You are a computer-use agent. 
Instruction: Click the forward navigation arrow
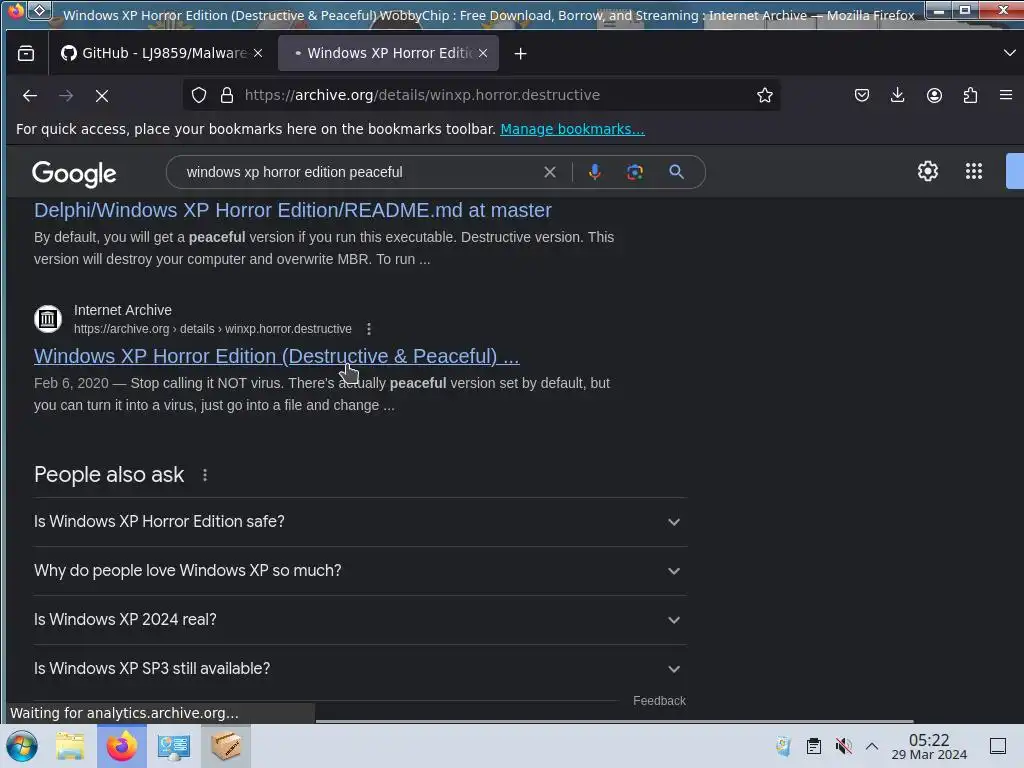[66, 96]
